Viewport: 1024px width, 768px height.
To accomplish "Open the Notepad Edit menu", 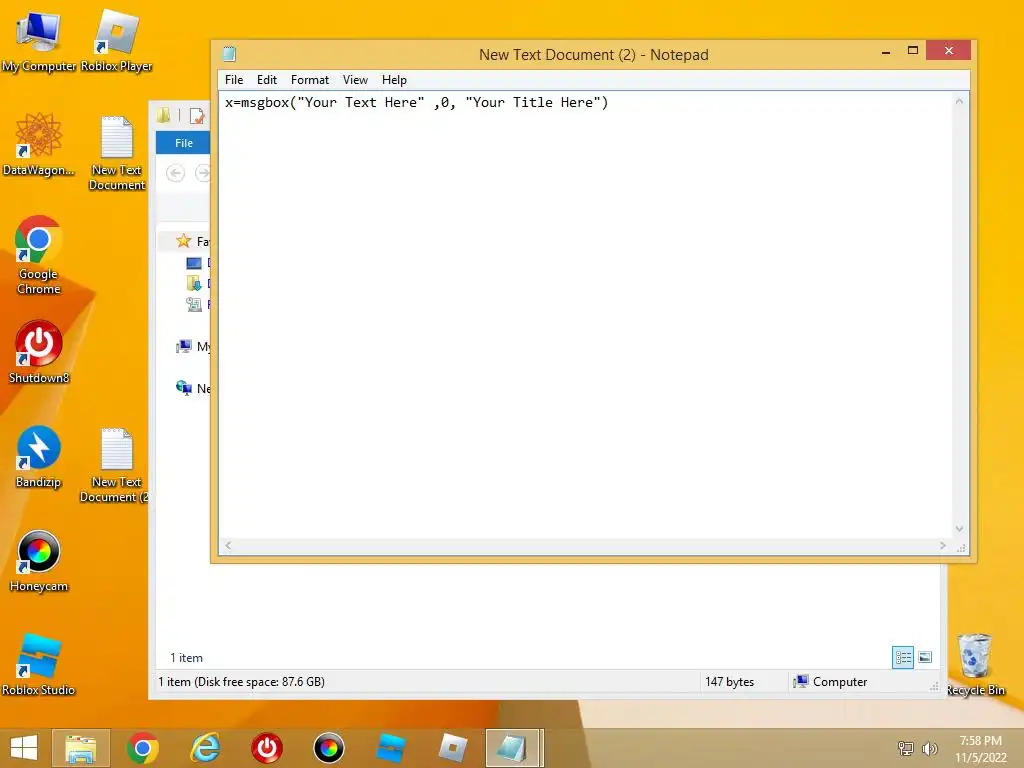I will click(266, 80).
